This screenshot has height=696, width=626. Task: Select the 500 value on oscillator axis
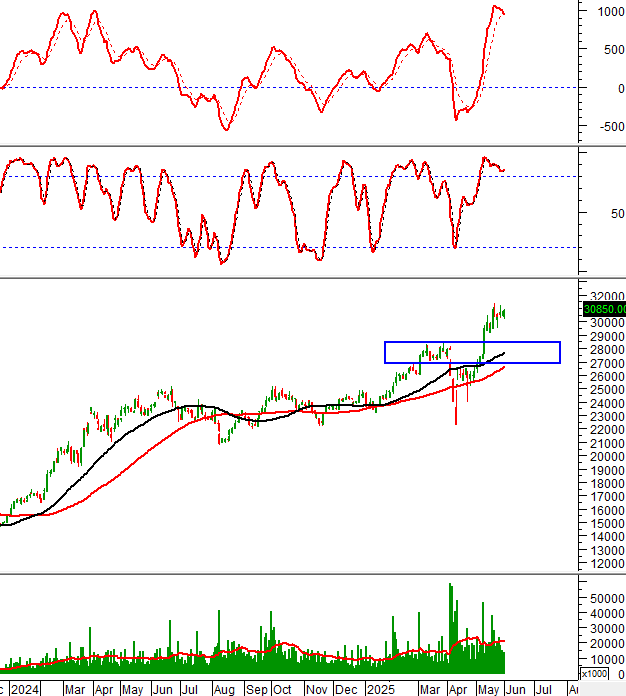click(x=614, y=50)
